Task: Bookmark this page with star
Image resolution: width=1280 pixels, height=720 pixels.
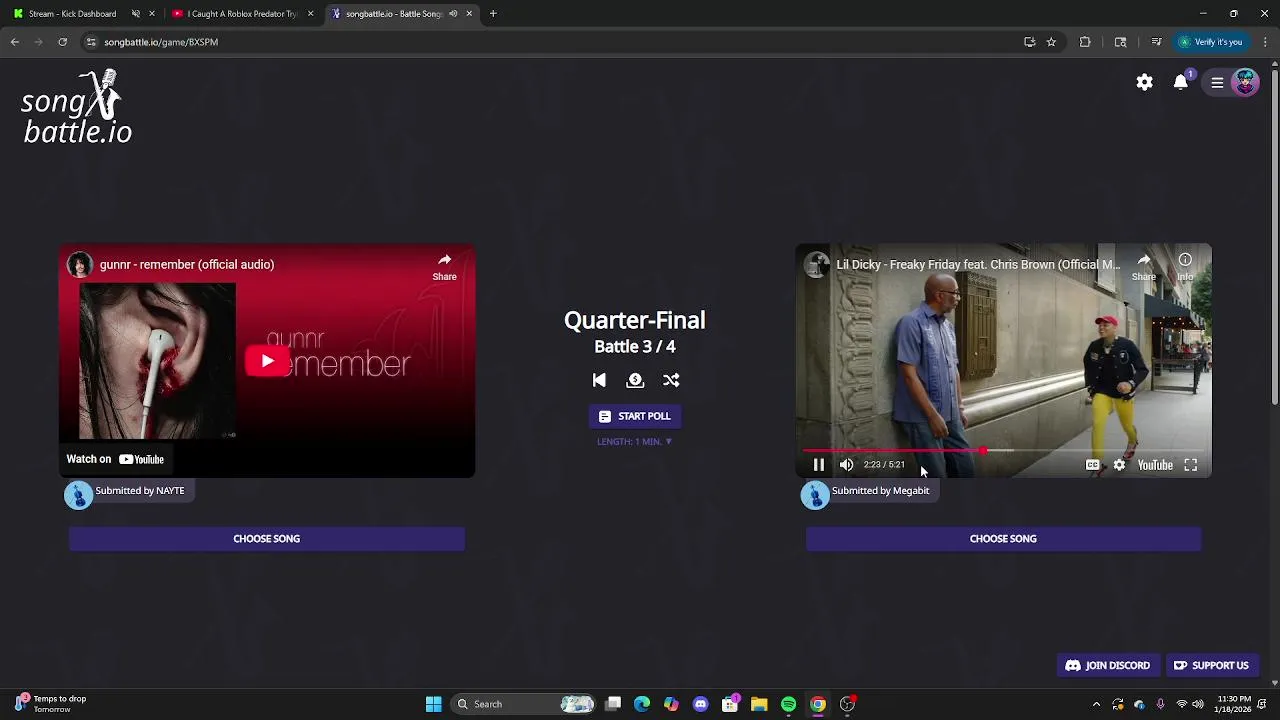Action: point(1051,42)
